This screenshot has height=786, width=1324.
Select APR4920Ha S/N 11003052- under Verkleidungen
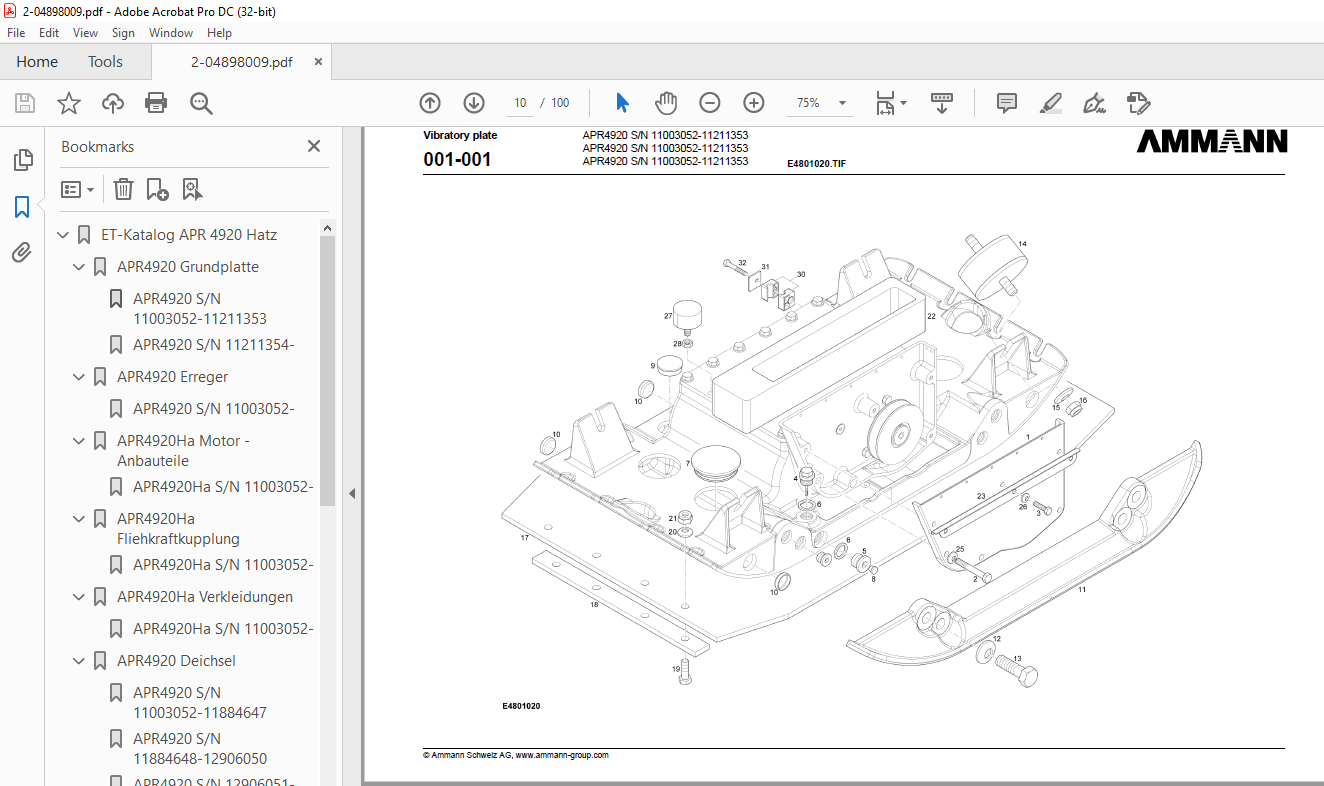pyautogui.click(x=223, y=629)
